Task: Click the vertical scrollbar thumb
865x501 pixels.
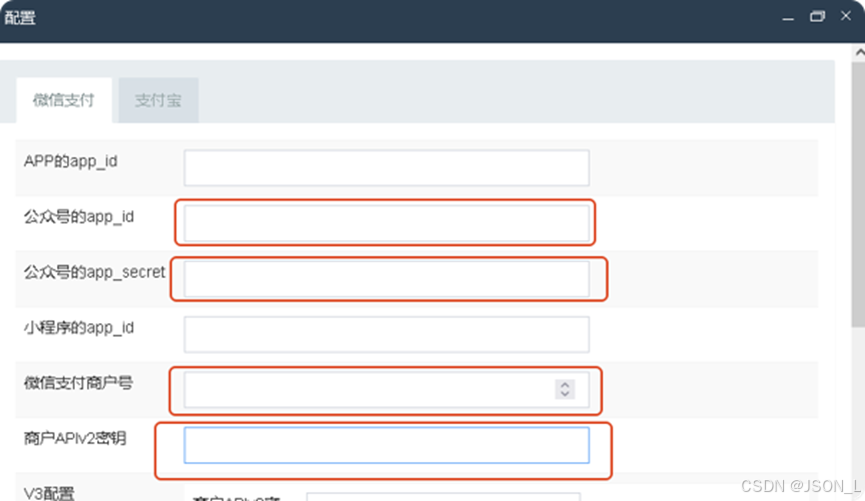Action: coord(859,193)
